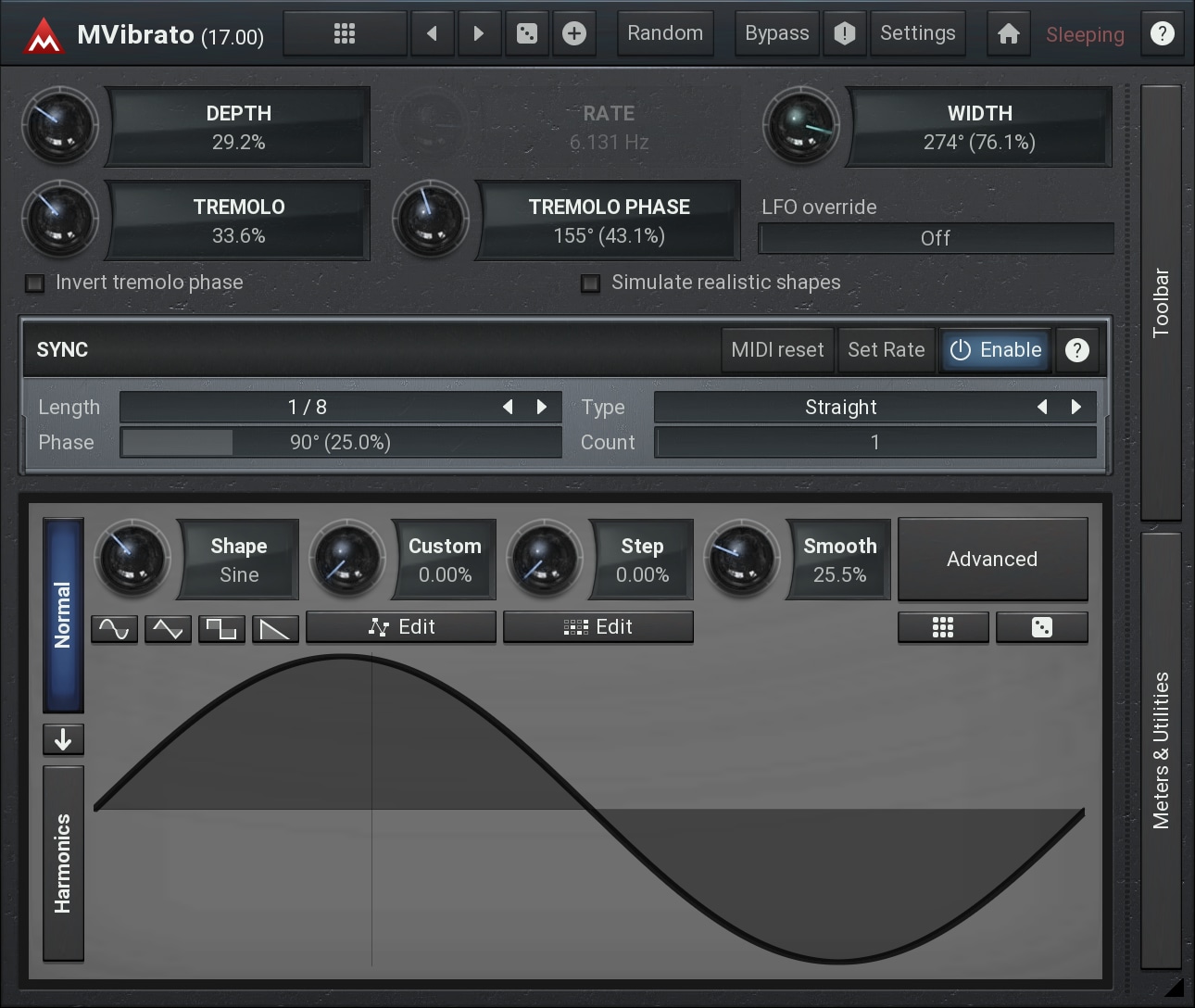1195x1008 pixels.
Task: Switch to the Harmonics tab
Action: click(63, 863)
